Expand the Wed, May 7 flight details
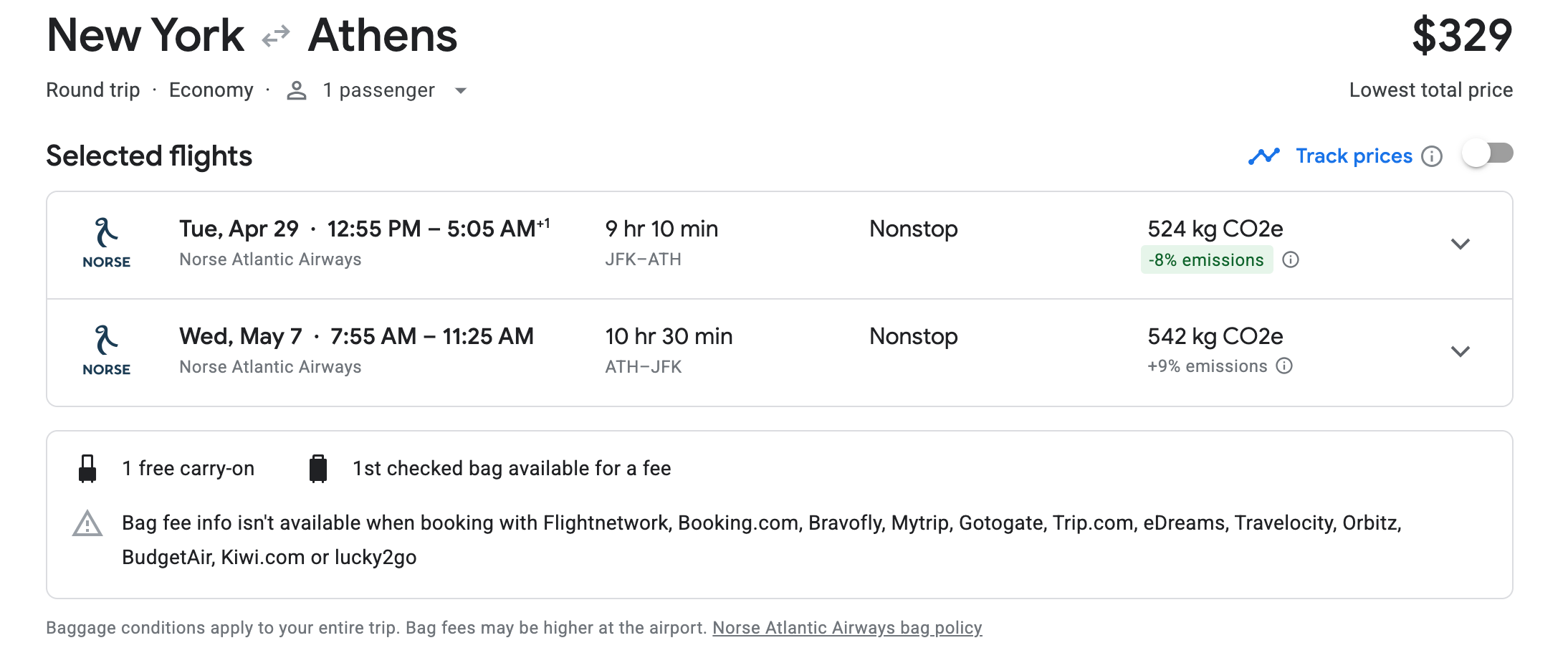Image resolution: width=1568 pixels, height=658 pixels. (x=1460, y=352)
